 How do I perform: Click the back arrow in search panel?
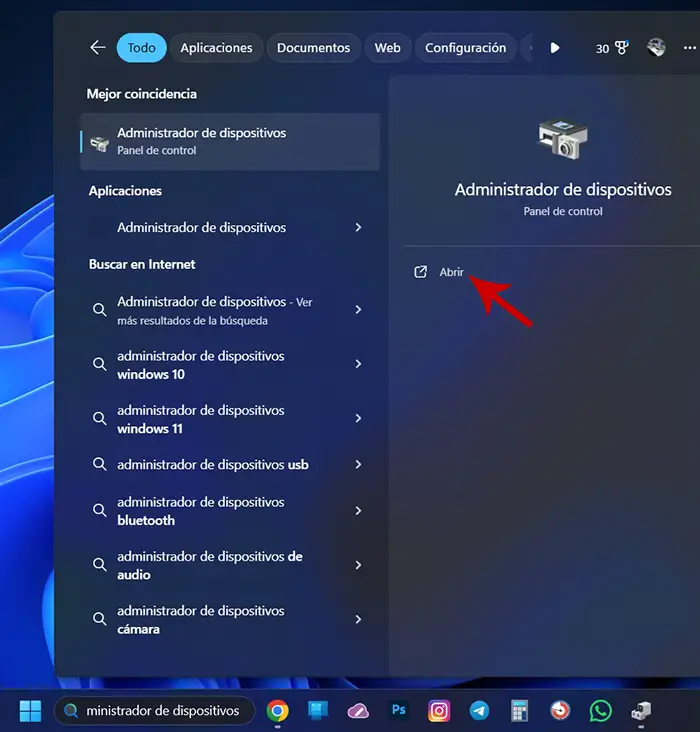click(x=97, y=48)
